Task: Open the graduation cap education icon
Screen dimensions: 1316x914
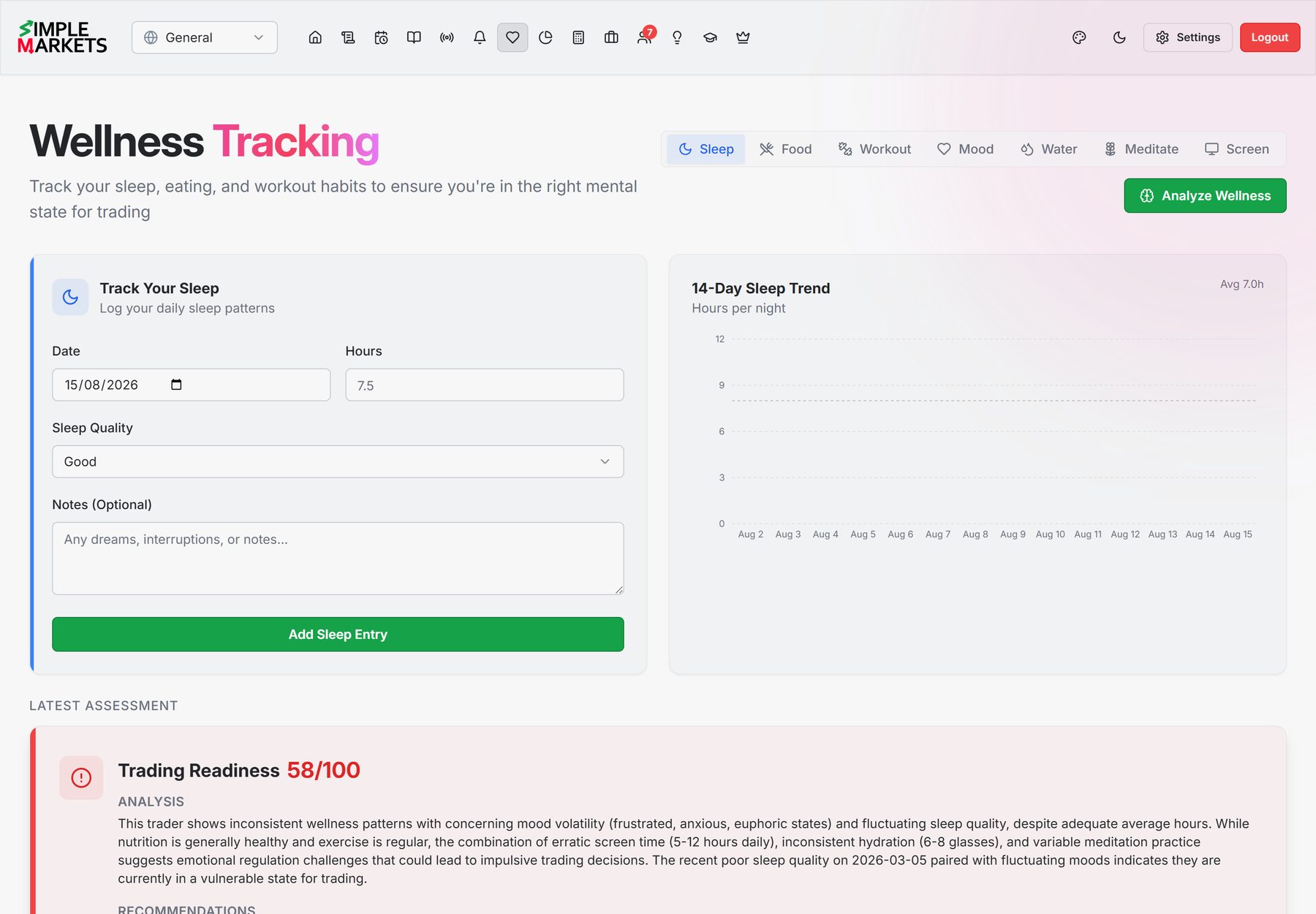Action: click(x=710, y=37)
